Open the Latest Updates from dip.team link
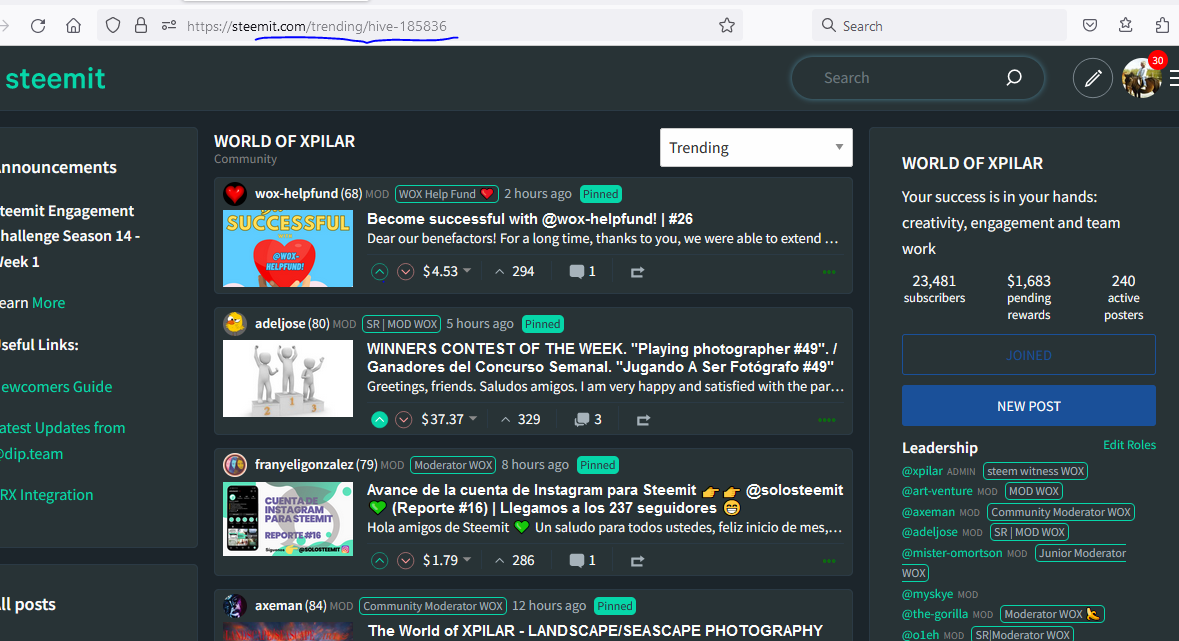Image resolution: width=1179 pixels, height=641 pixels. tap(62, 441)
